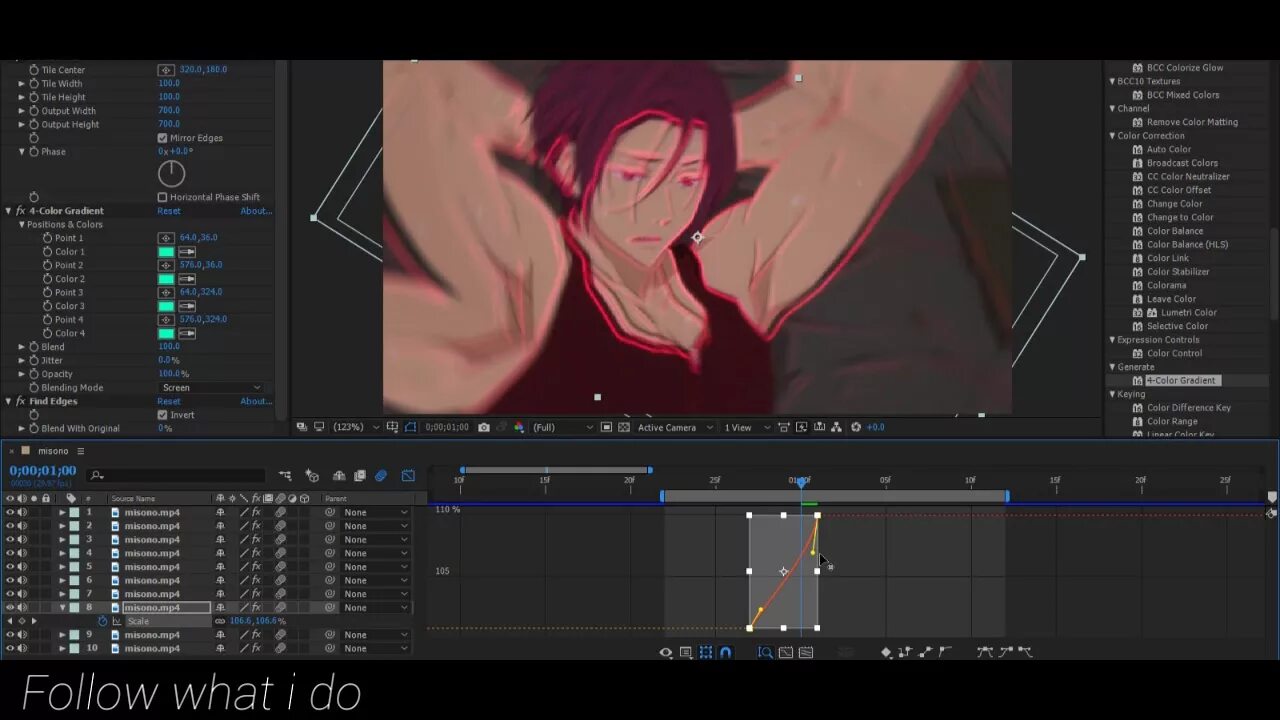The width and height of the screenshot is (1280, 720).
Task: Click the Color 3 swatch
Action: pos(166,306)
